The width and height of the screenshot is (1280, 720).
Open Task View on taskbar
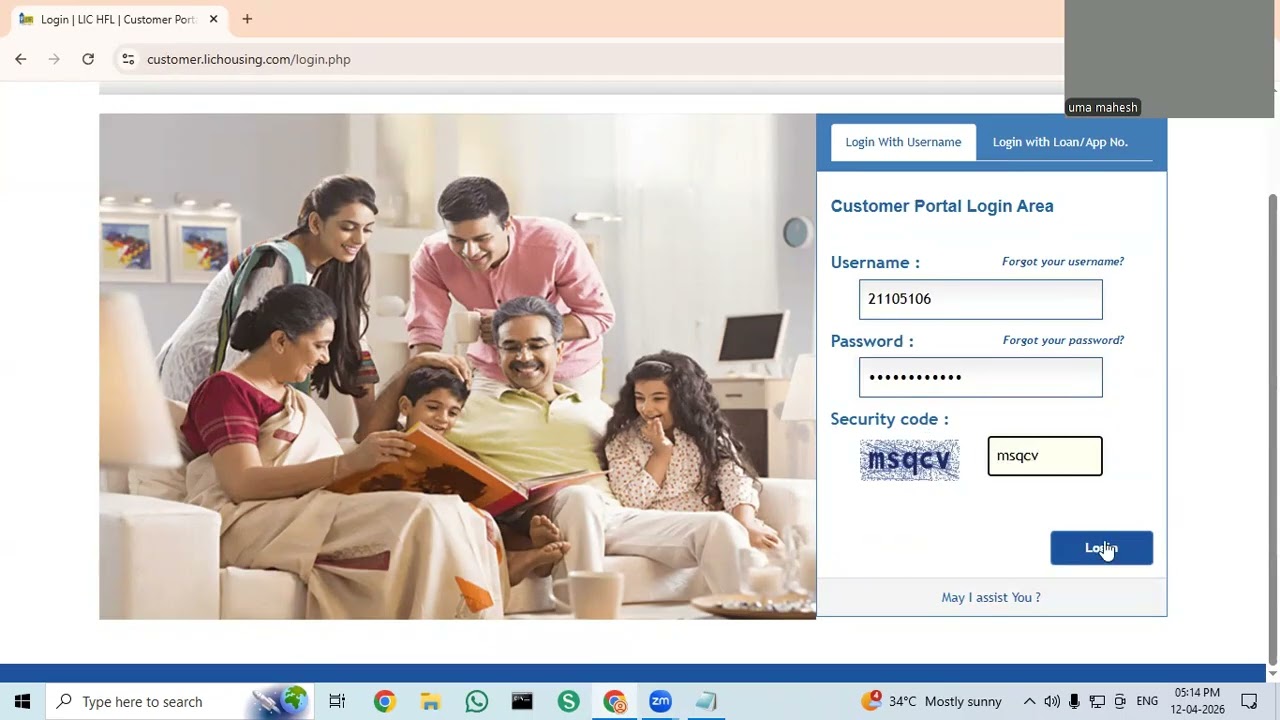click(337, 701)
